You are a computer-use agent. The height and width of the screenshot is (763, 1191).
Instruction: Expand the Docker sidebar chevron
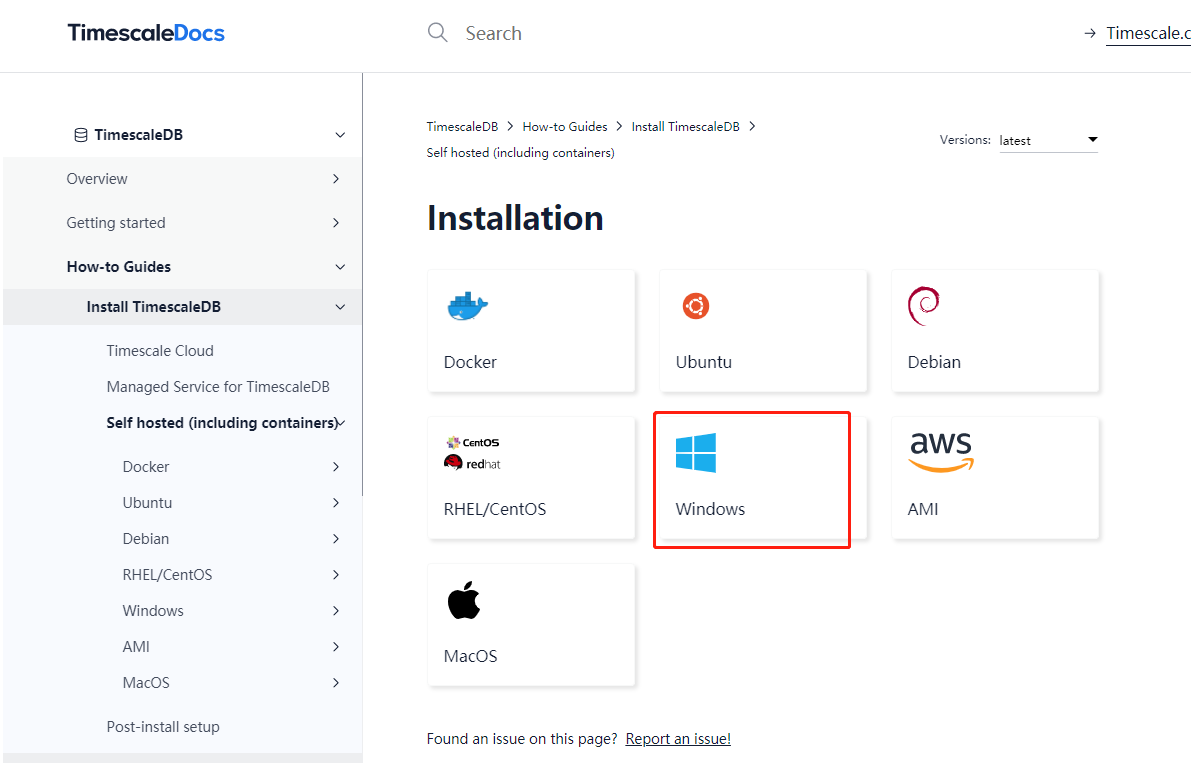tap(336, 467)
